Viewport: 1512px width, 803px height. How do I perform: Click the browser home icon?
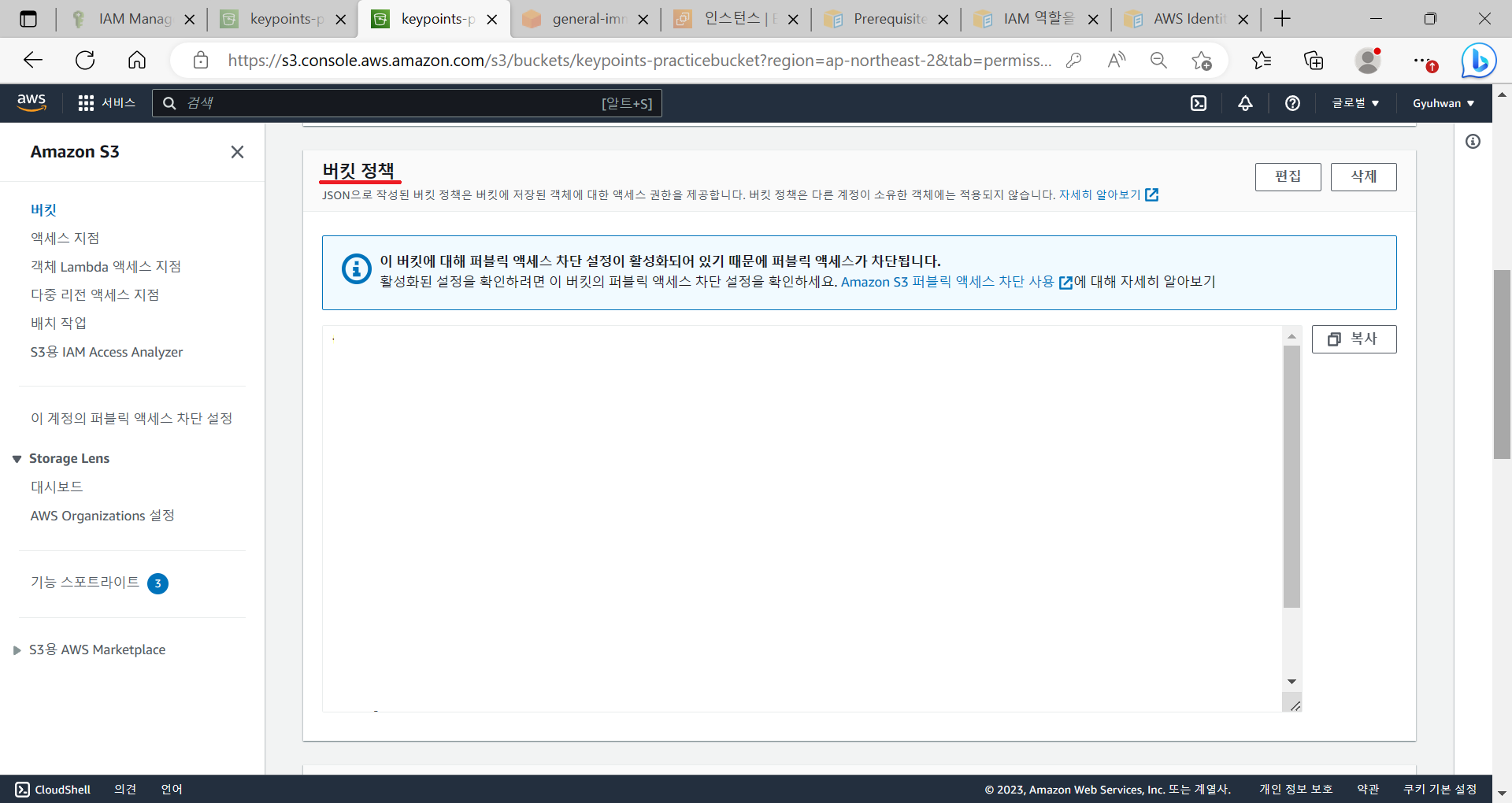[x=137, y=61]
